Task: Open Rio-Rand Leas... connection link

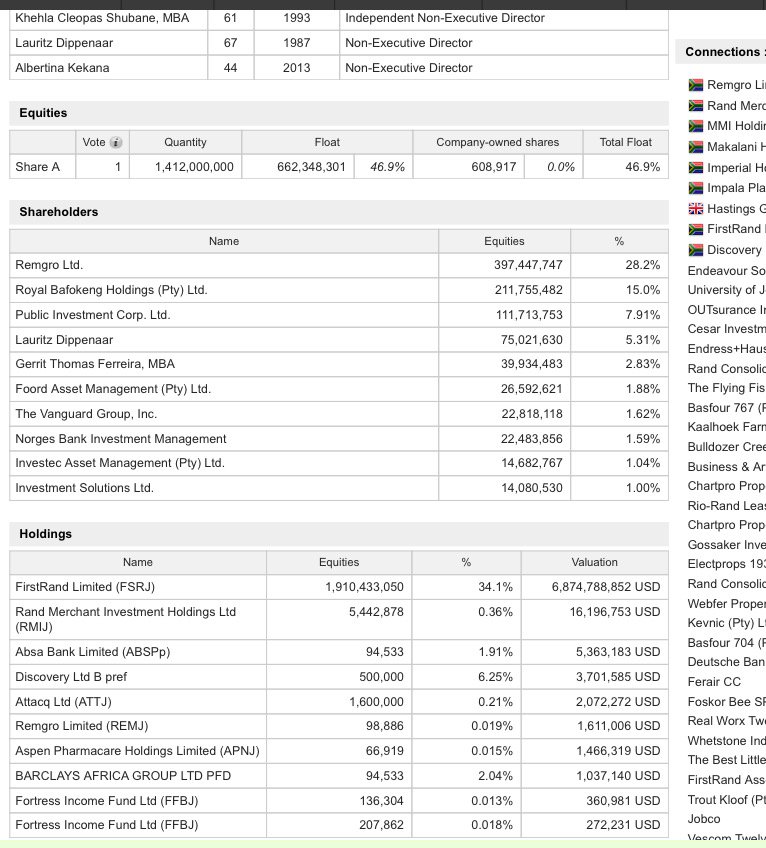Action: tap(727, 506)
